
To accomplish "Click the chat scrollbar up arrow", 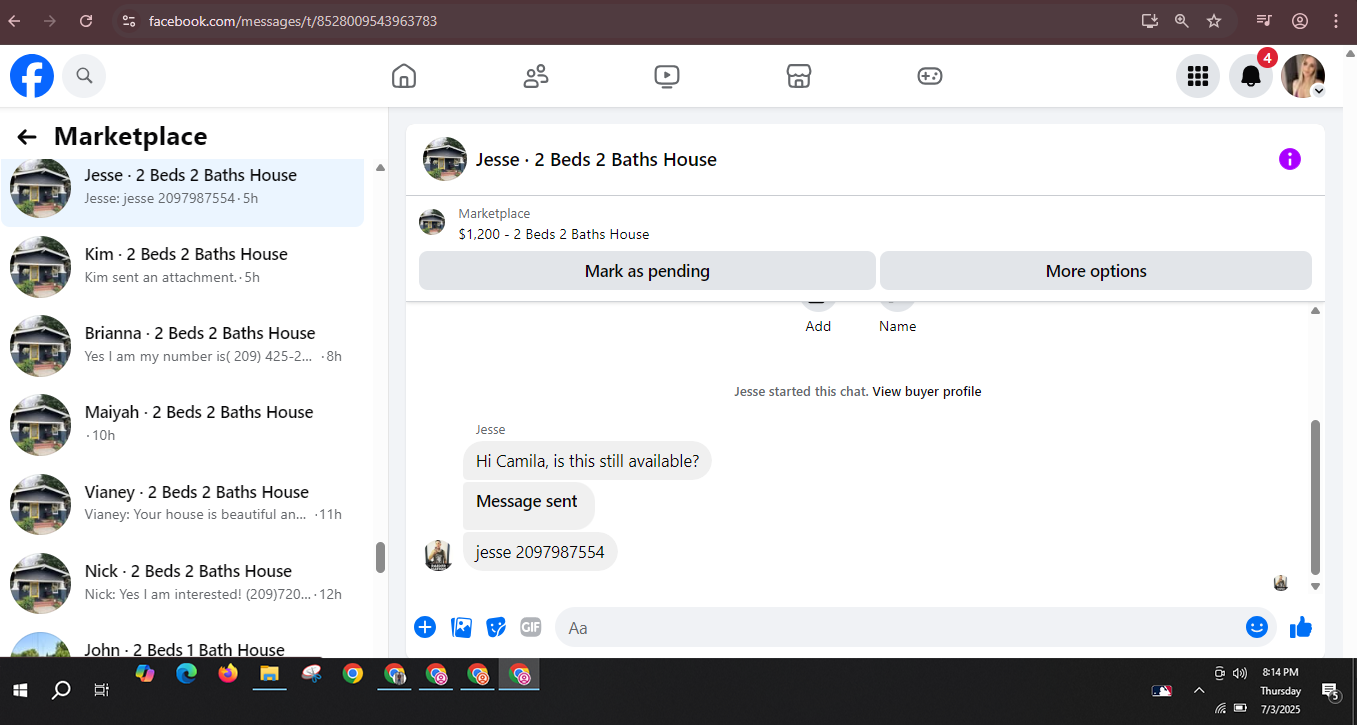I will (1315, 311).
